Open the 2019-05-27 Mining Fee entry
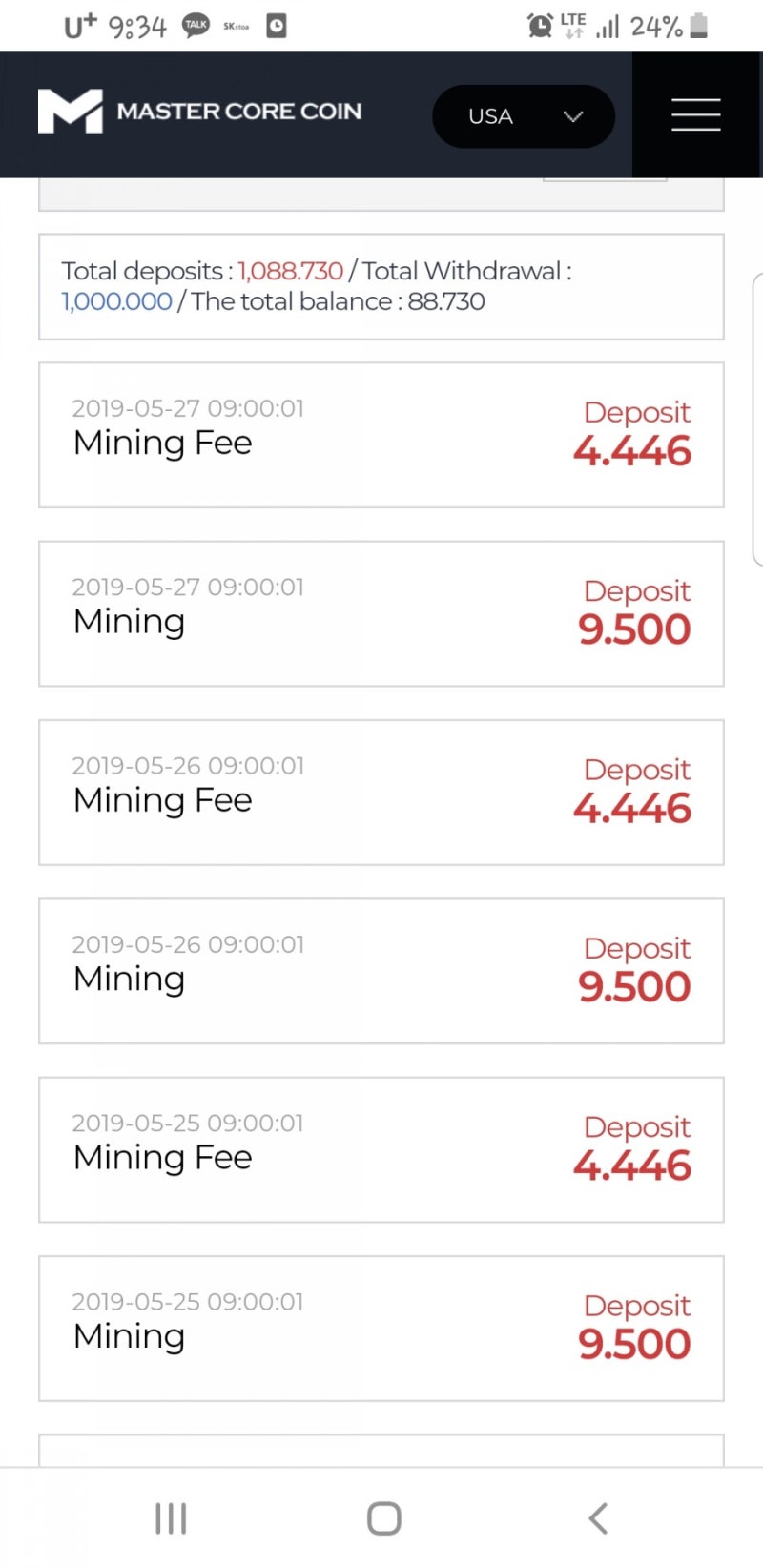The height and width of the screenshot is (1568, 763). pos(381,435)
